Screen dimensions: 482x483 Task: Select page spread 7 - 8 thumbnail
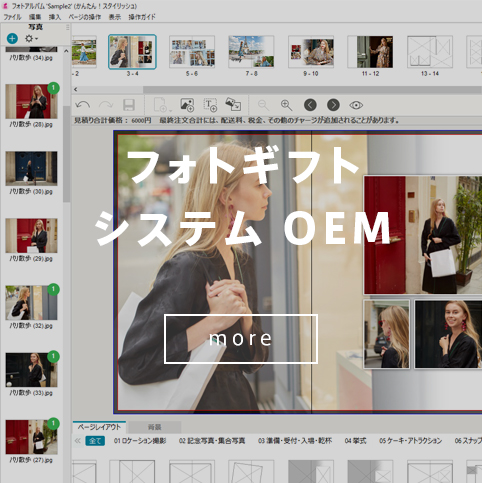tap(251, 52)
